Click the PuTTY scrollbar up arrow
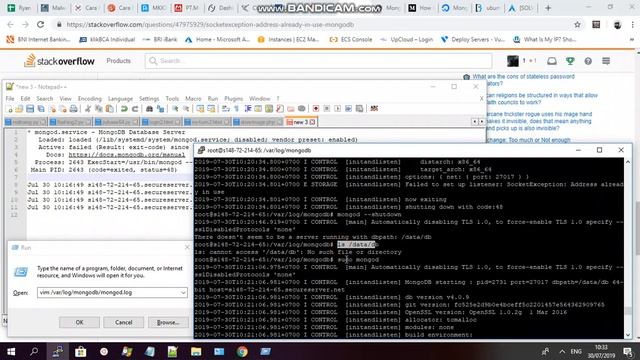The image size is (640, 360). point(628,162)
